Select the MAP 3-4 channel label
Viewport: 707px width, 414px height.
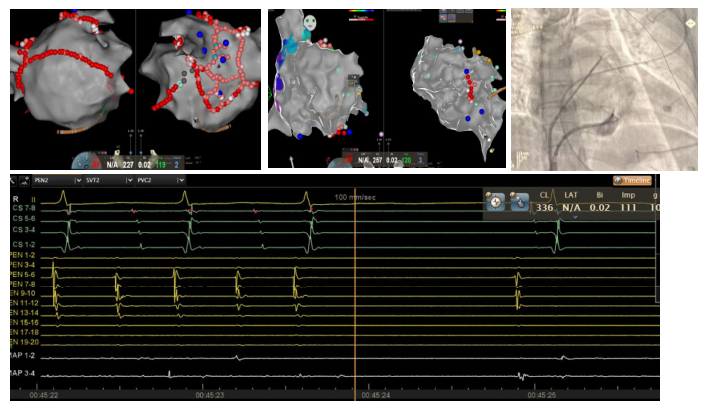click(x=23, y=373)
